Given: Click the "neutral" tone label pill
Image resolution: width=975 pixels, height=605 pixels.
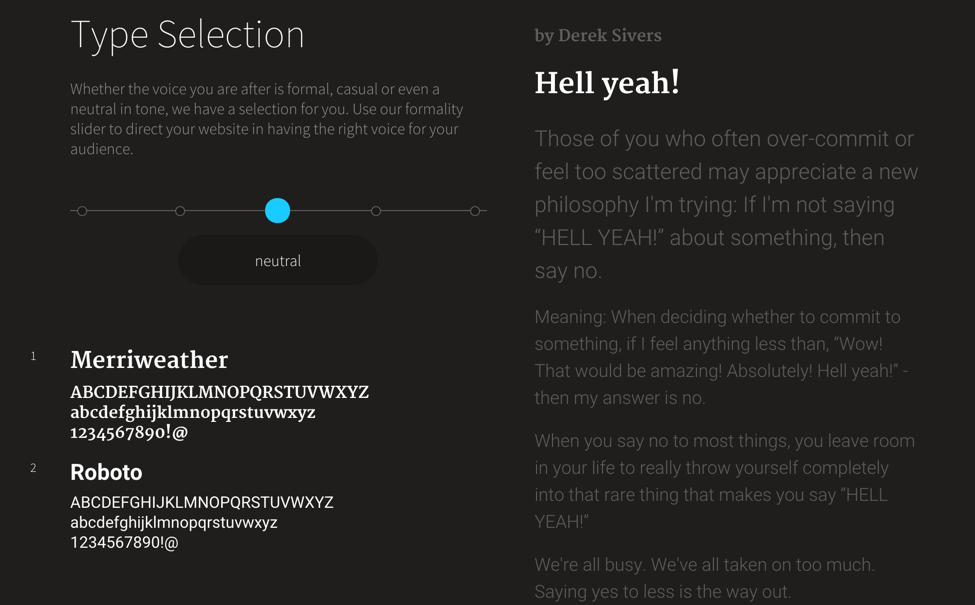Looking at the screenshot, I should click(x=278, y=261).
